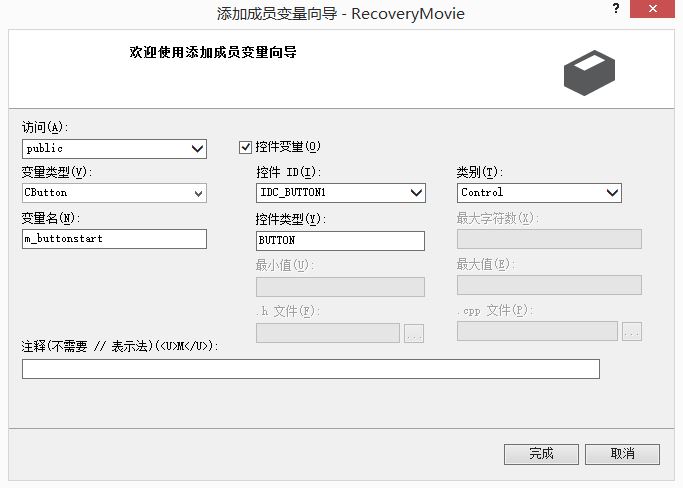The width and height of the screenshot is (683, 488).
Task: Click the 完成 finish button
Action: click(541, 454)
